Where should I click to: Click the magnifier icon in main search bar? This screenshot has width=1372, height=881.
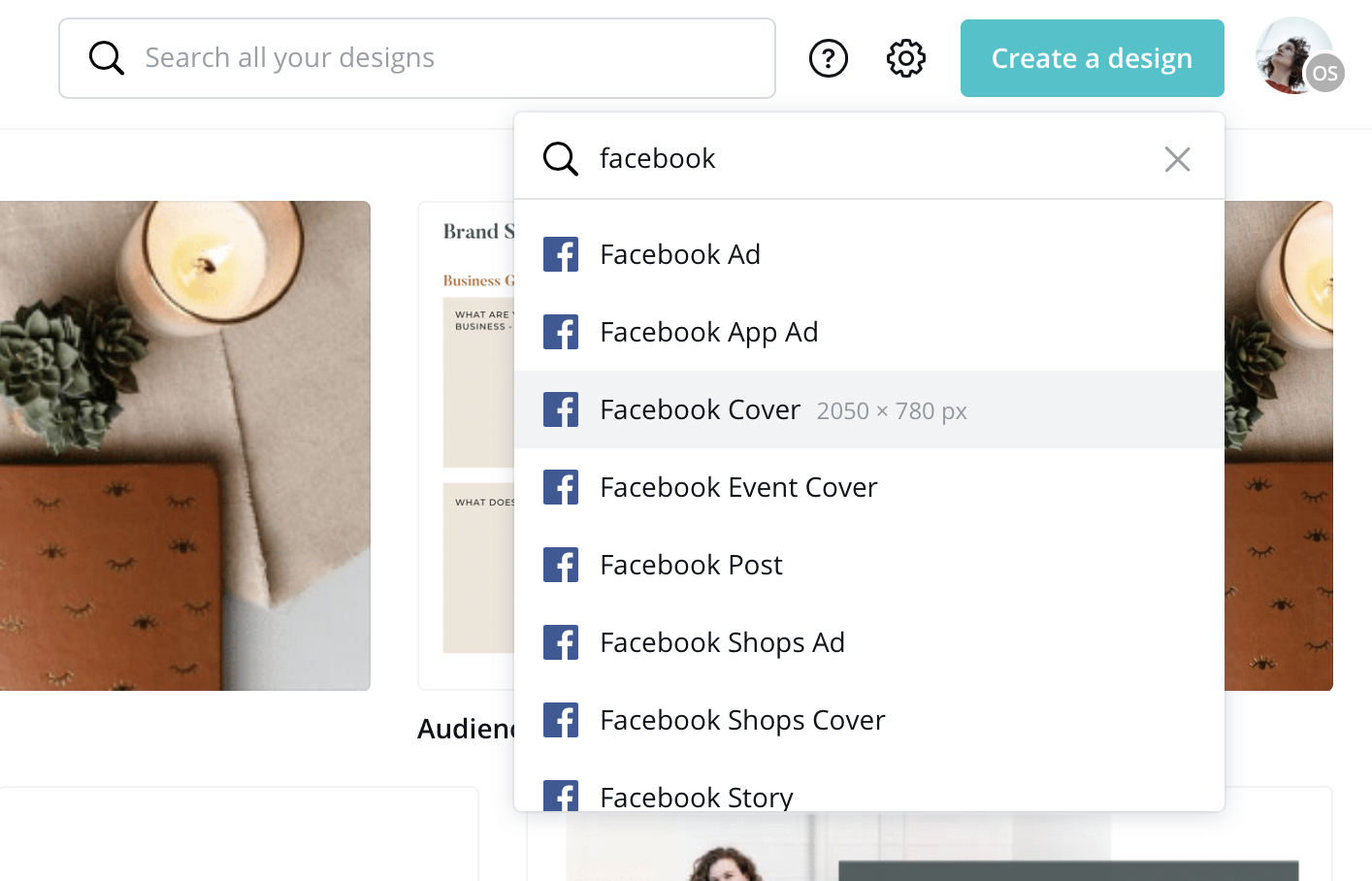click(x=107, y=58)
